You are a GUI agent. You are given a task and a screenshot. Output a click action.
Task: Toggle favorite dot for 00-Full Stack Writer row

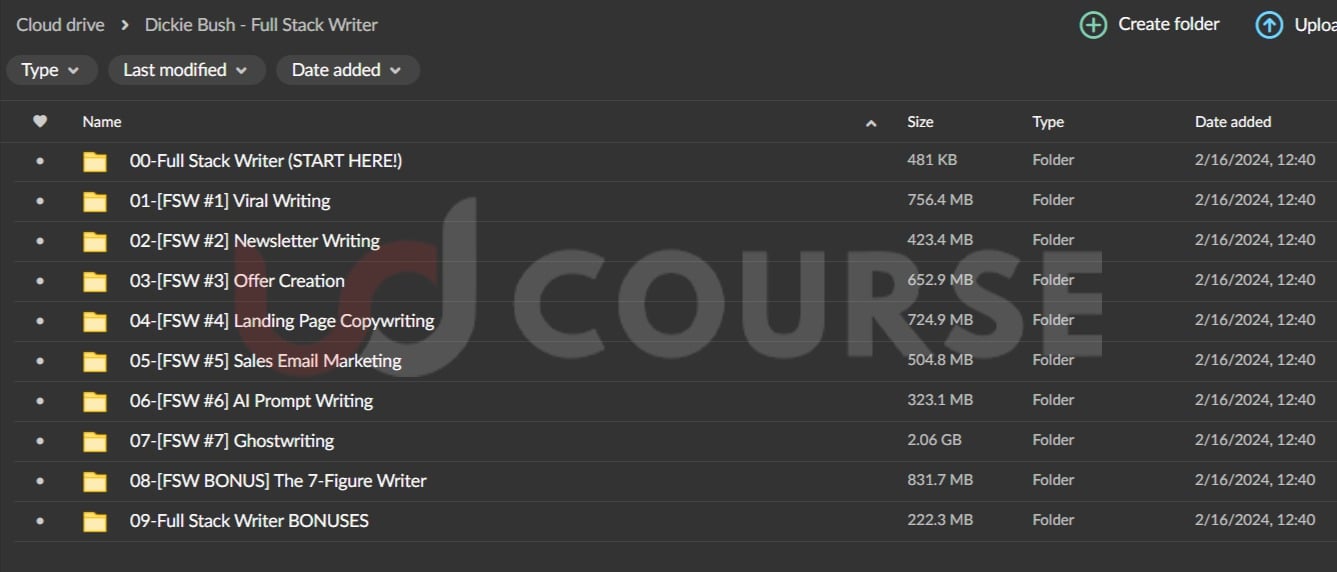[x=40, y=161]
